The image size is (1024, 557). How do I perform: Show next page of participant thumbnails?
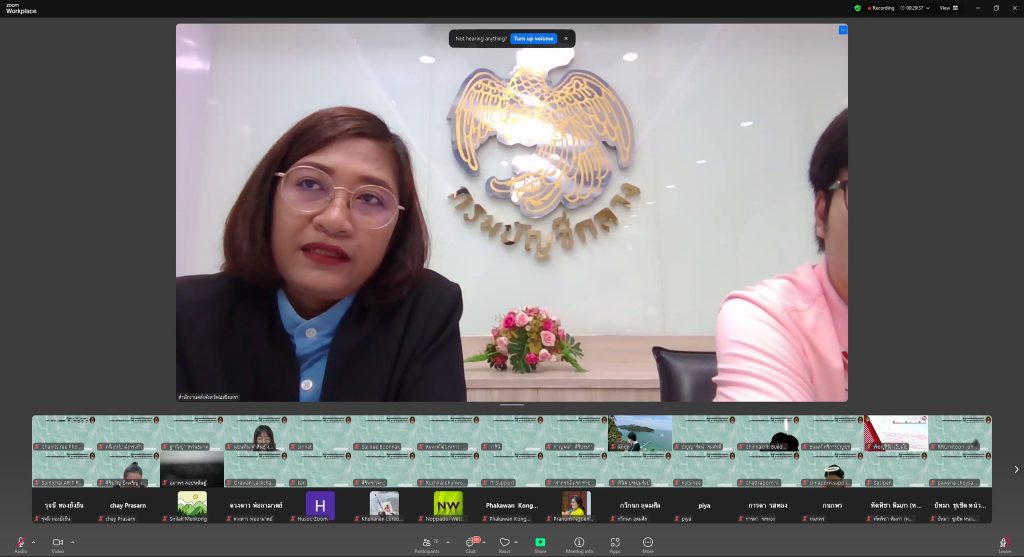[x=1016, y=469]
